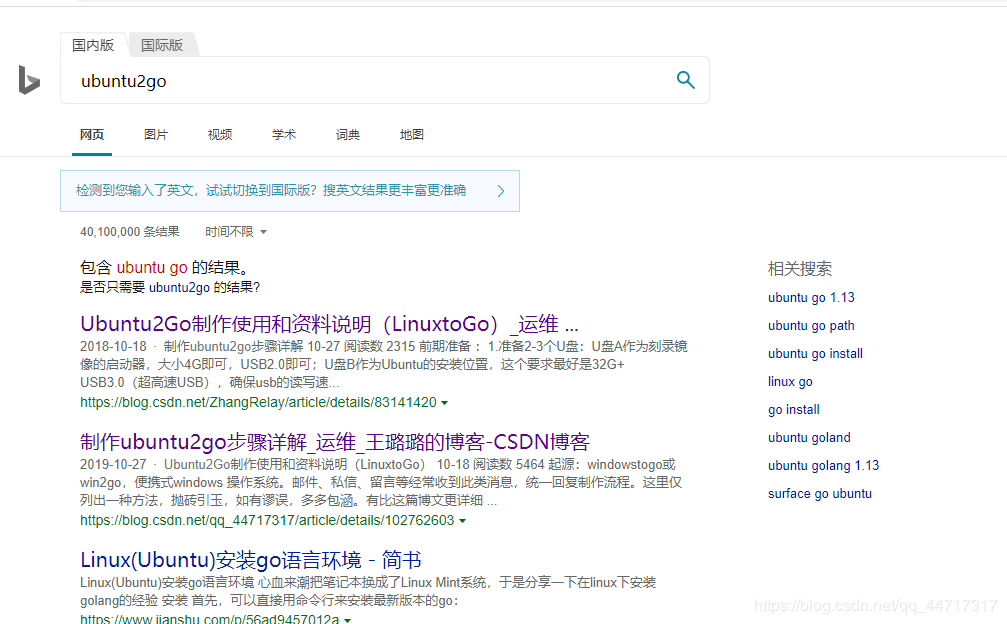This screenshot has width=1007, height=624.
Task: Switch to the 国际版 tab
Action: coord(162,45)
